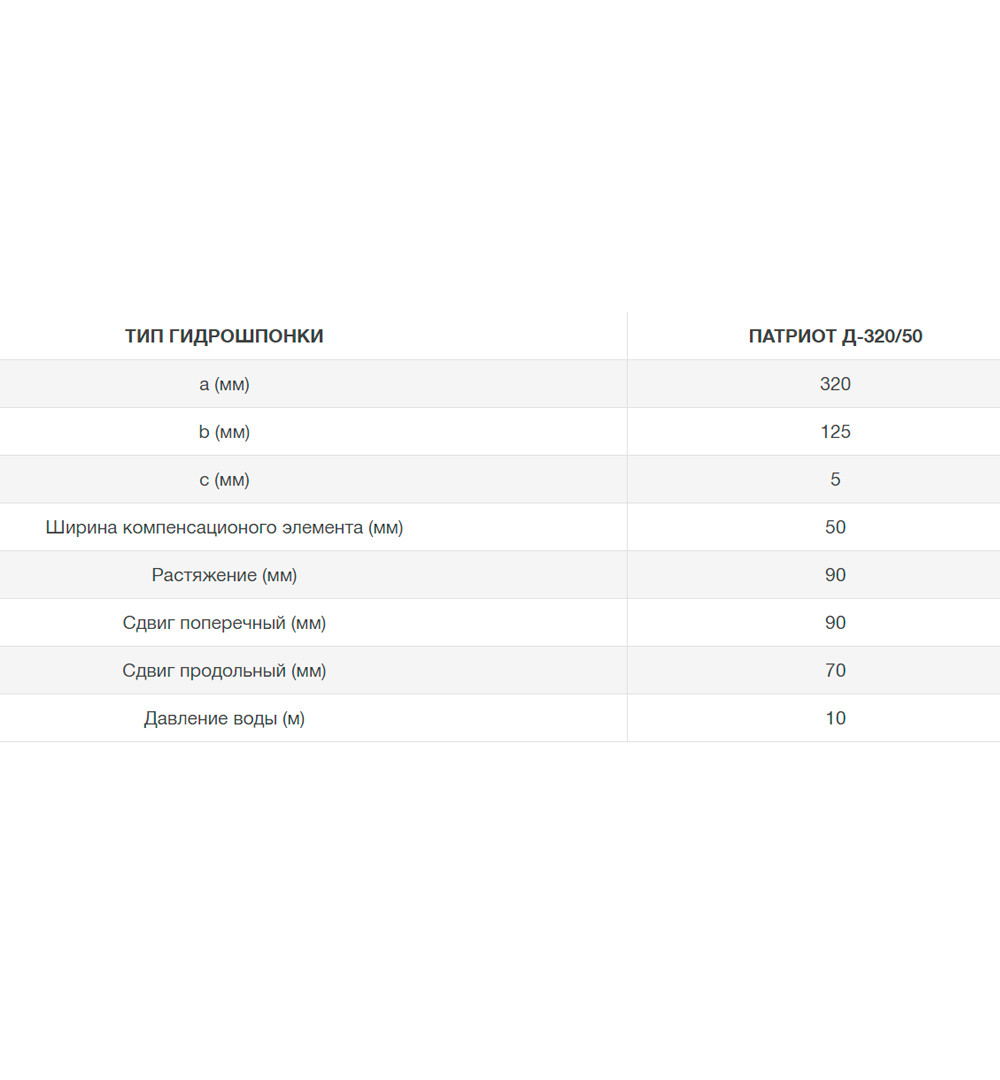Image resolution: width=1000 pixels, height=1080 pixels.
Task: Click the 90 value for Сдвиг поперечный
Action: [x=835, y=622]
